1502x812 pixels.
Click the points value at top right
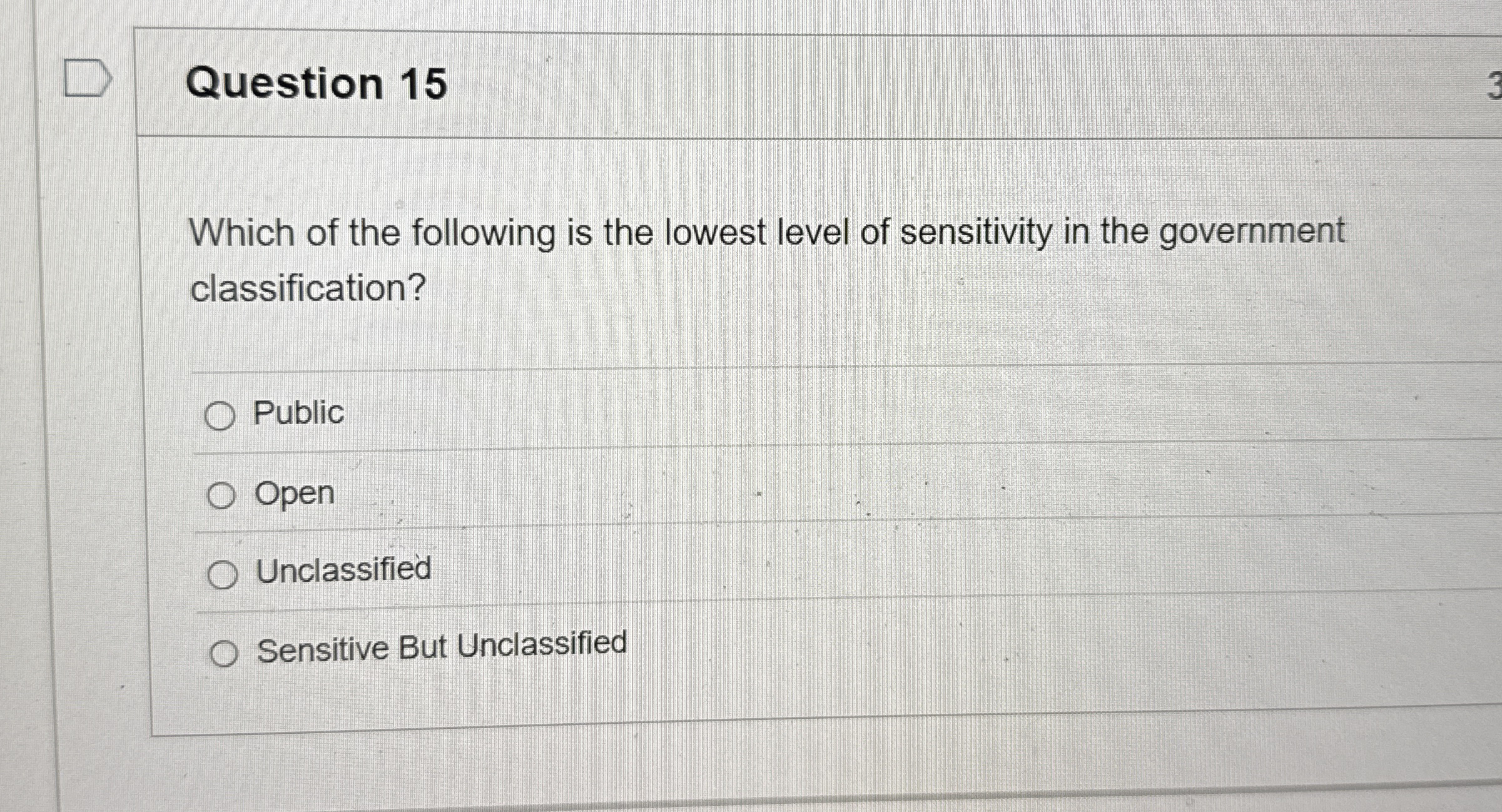coord(1493,84)
